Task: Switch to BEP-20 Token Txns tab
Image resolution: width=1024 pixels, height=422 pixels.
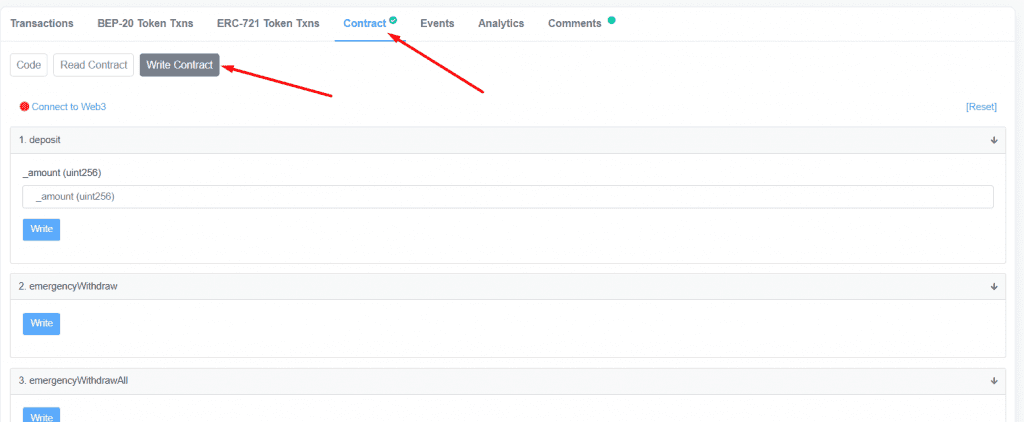Action: (x=145, y=24)
